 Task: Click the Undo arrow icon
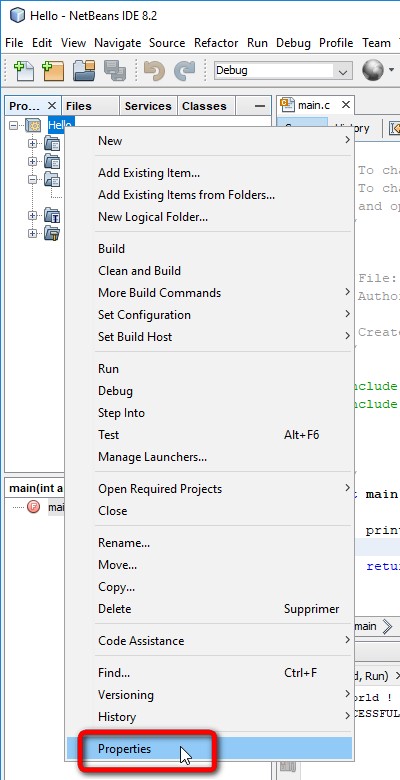(x=154, y=70)
